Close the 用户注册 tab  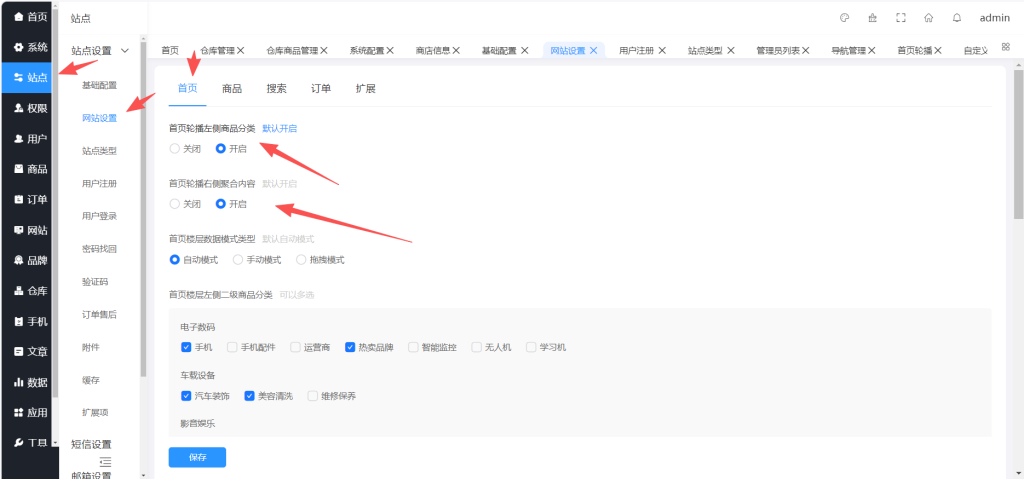tap(662, 50)
